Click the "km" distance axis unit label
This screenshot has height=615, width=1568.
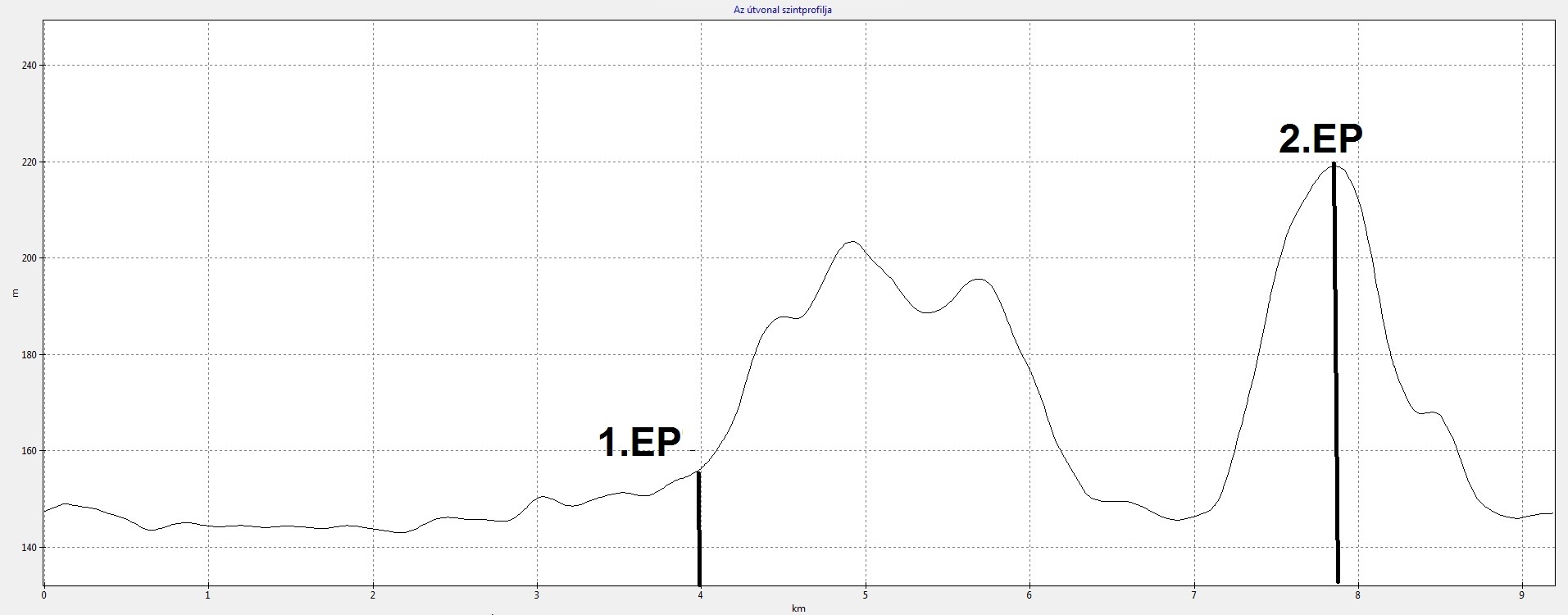click(798, 608)
